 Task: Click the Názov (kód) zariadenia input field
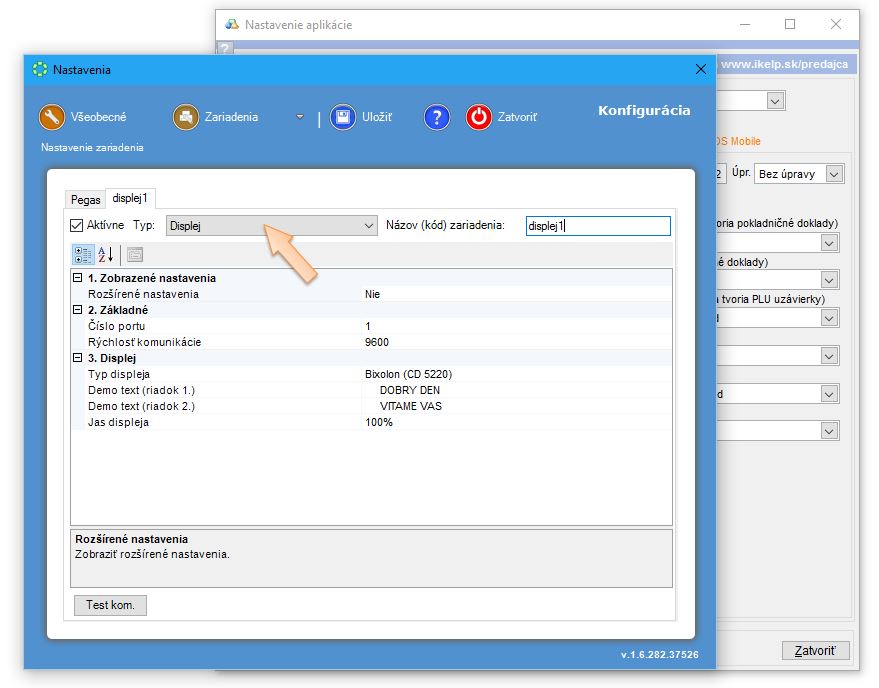pyautogui.click(x=597, y=226)
